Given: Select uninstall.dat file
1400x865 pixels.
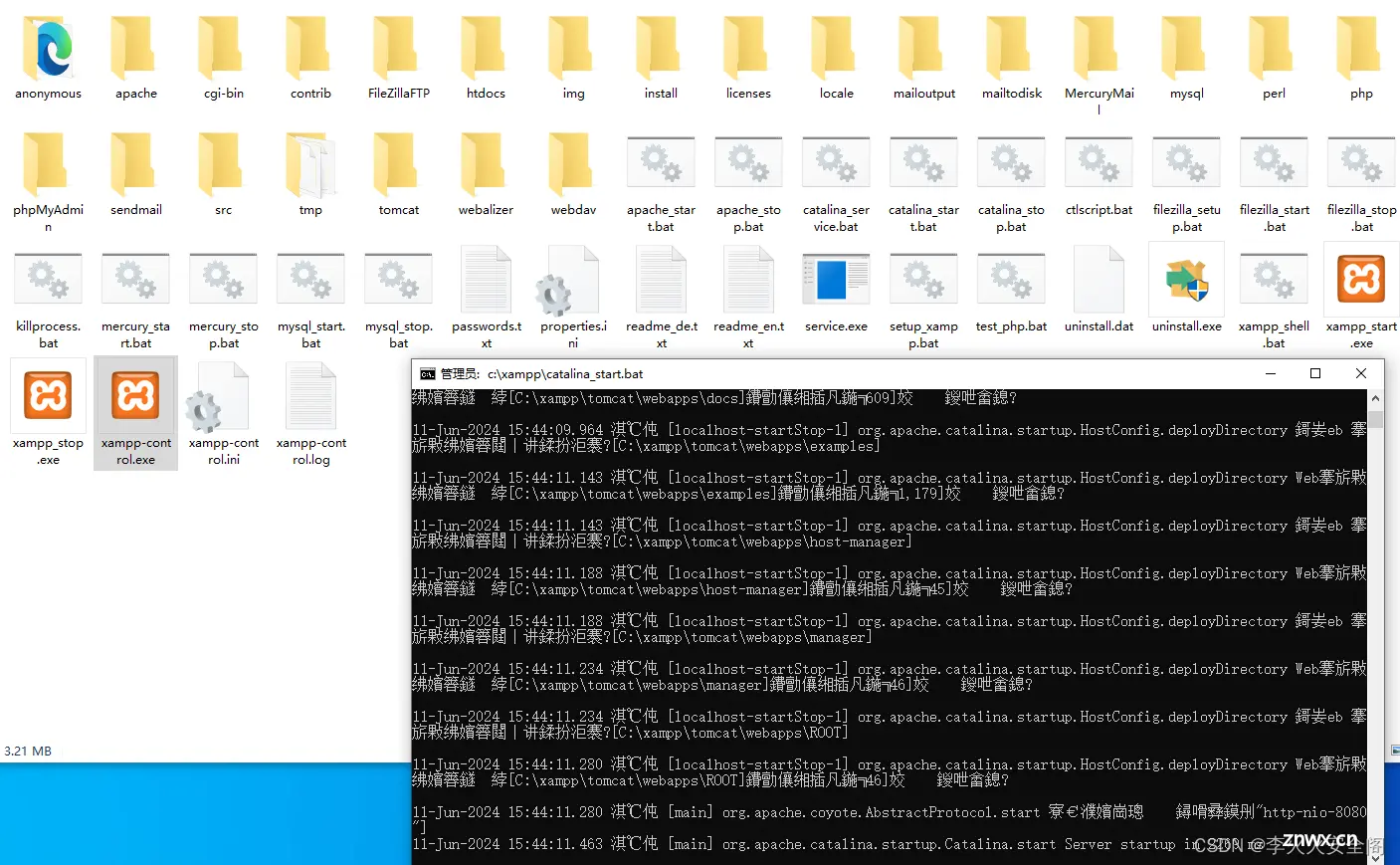Looking at the screenshot, I should [x=1099, y=291].
